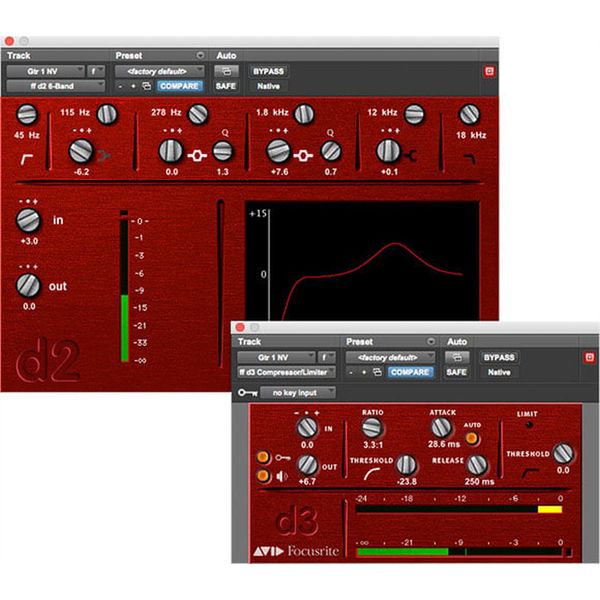Click the d3 compressor THRESHOLD knob
The image size is (600, 600).
[406, 465]
